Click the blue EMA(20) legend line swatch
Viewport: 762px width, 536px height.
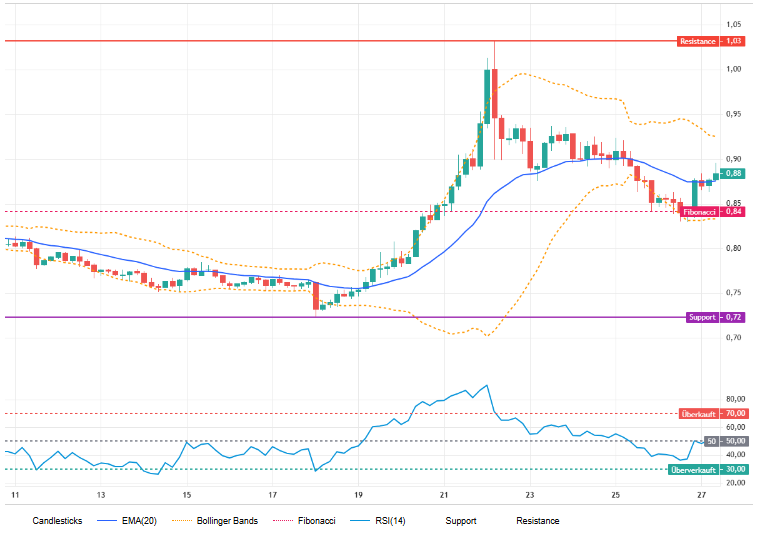click(x=107, y=521)
